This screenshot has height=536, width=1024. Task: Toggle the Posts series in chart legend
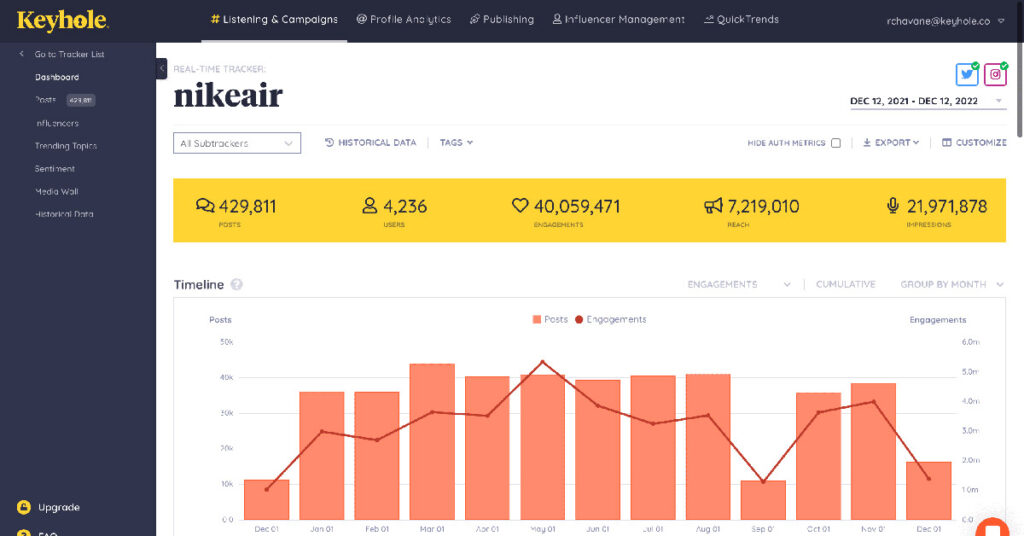pyautogui.click(x=550, y=320)
